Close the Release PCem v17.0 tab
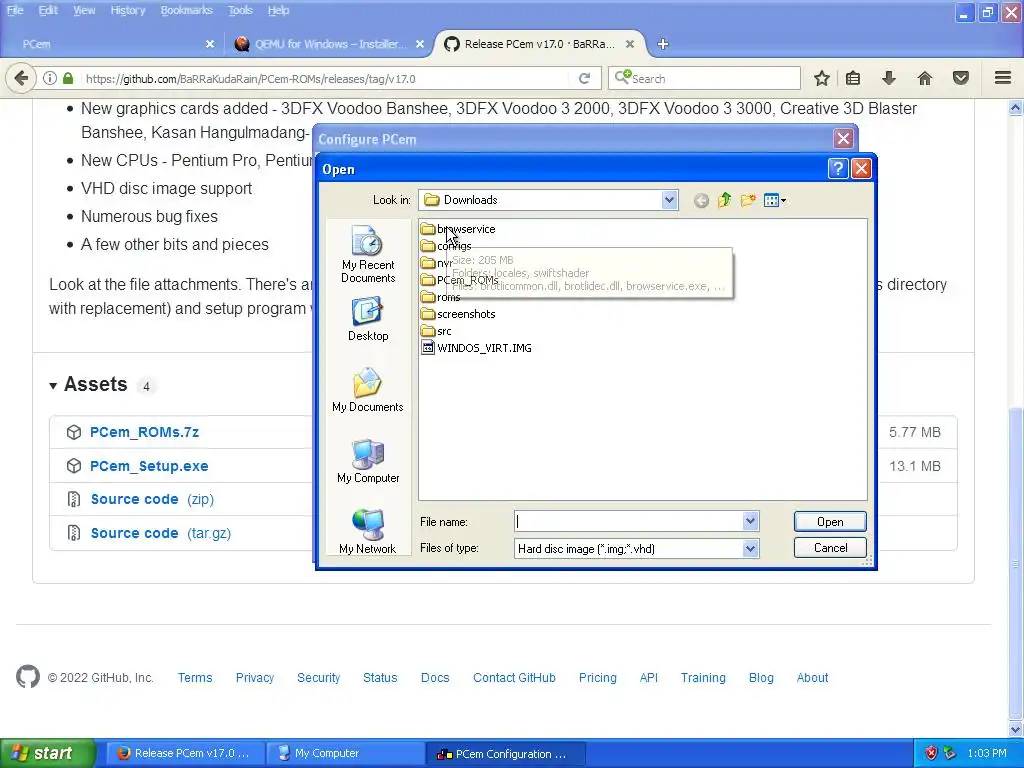This screenshot has width=1024, height=768. (630, 44)
